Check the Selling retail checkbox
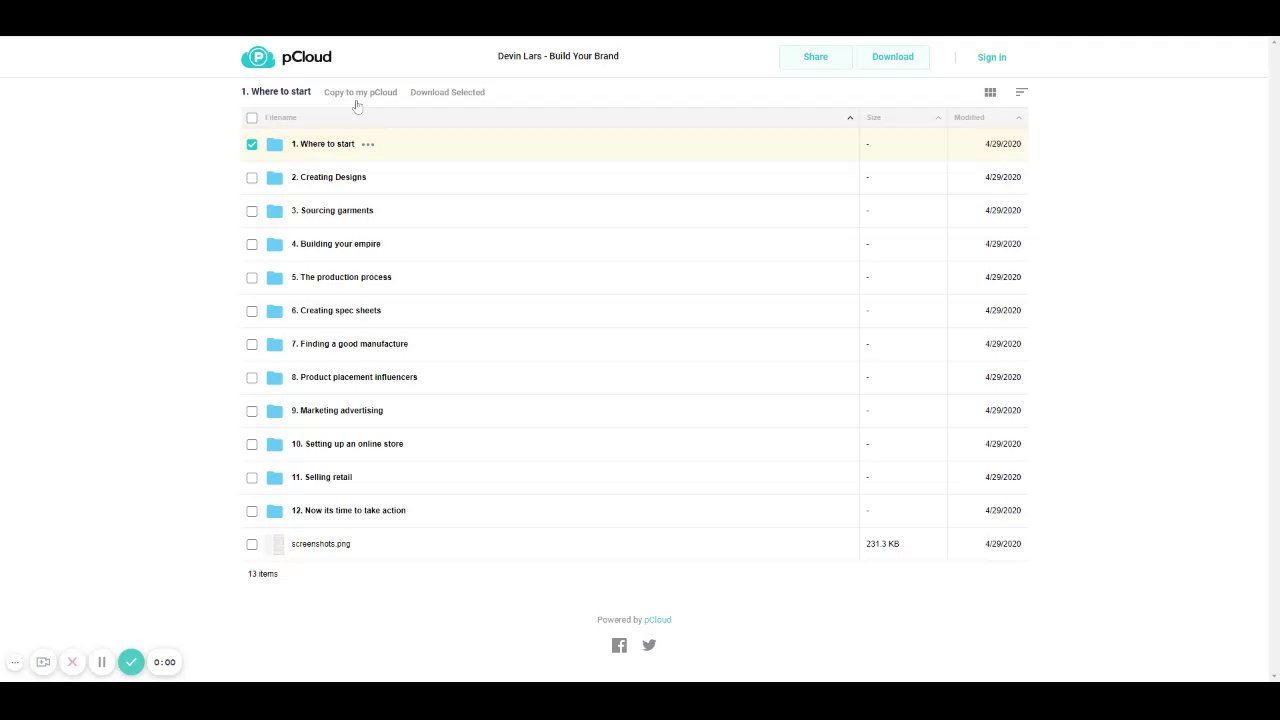The height and width of the screenshot is (720, 1280). coord(252,478)
